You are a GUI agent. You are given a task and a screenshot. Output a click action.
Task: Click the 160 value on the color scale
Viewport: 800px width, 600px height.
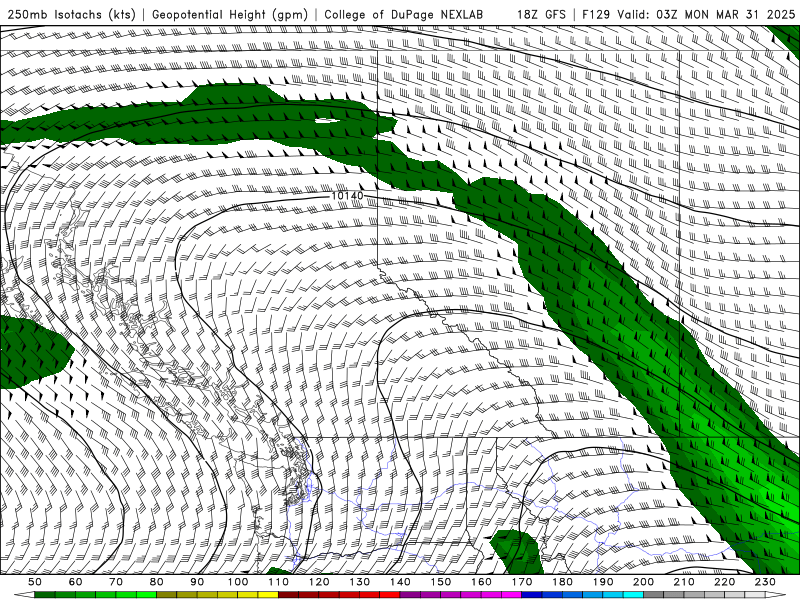[x=481, y=582]
